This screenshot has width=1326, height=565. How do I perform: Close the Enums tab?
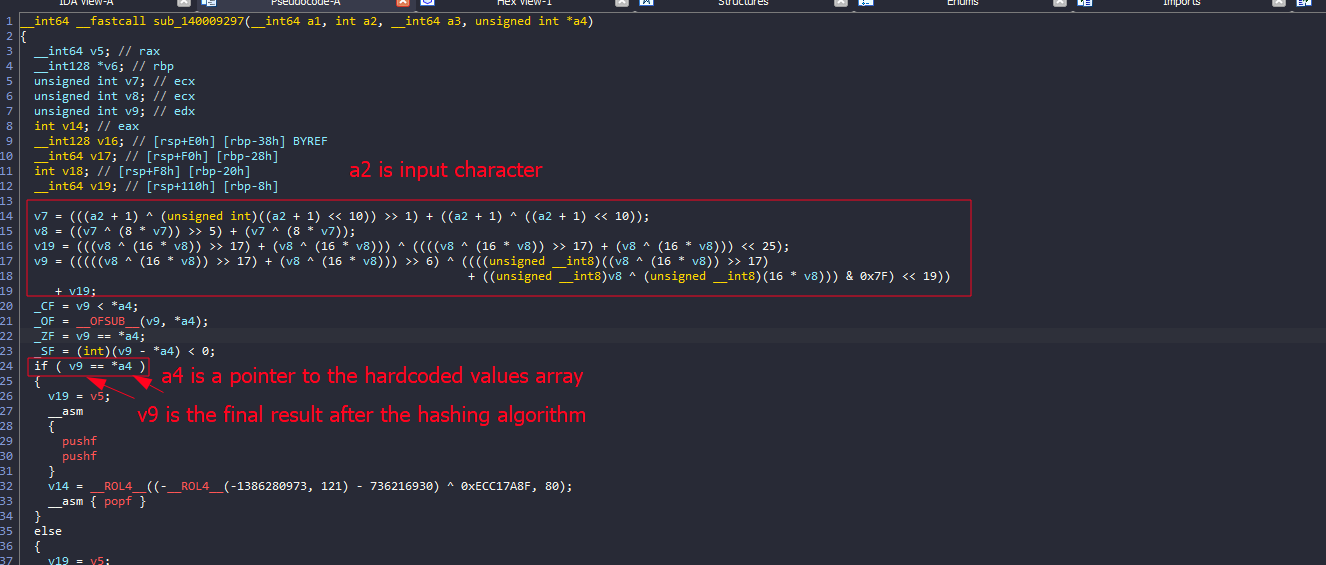click(1060, 4)
